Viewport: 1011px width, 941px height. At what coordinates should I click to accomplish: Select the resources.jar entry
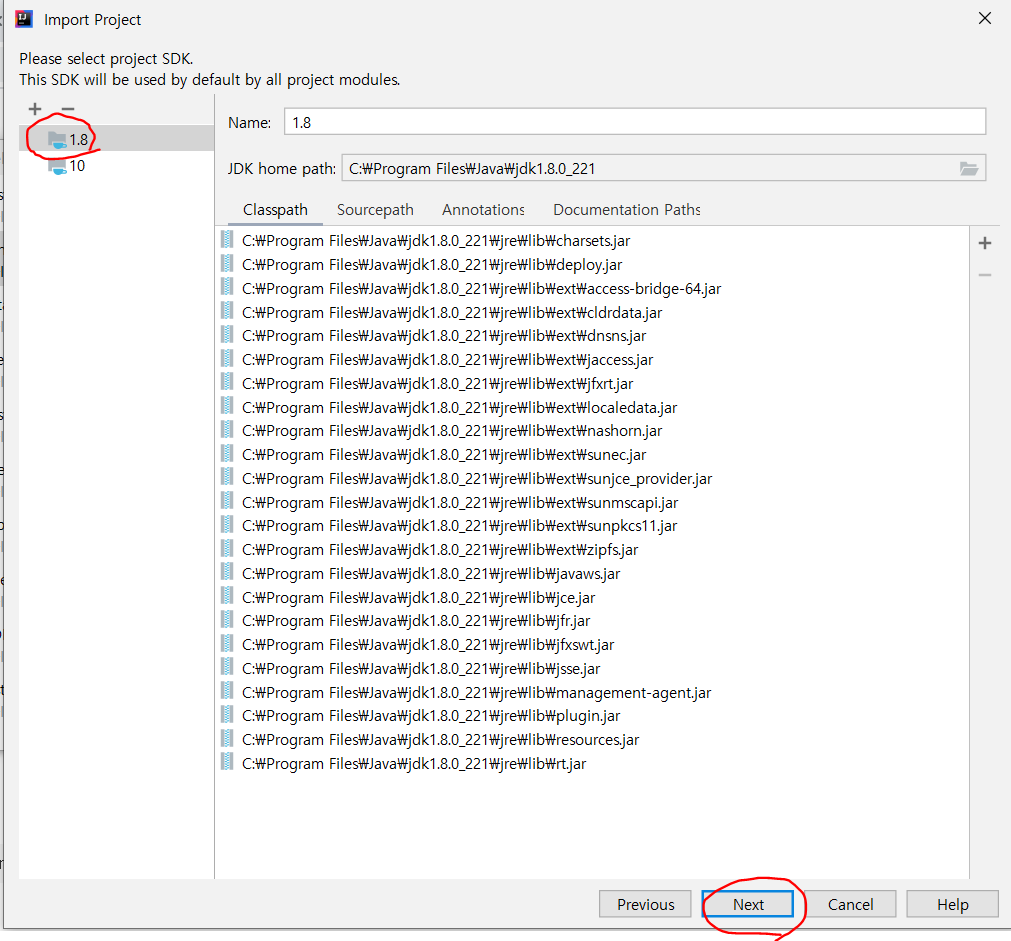click(592, 739)
